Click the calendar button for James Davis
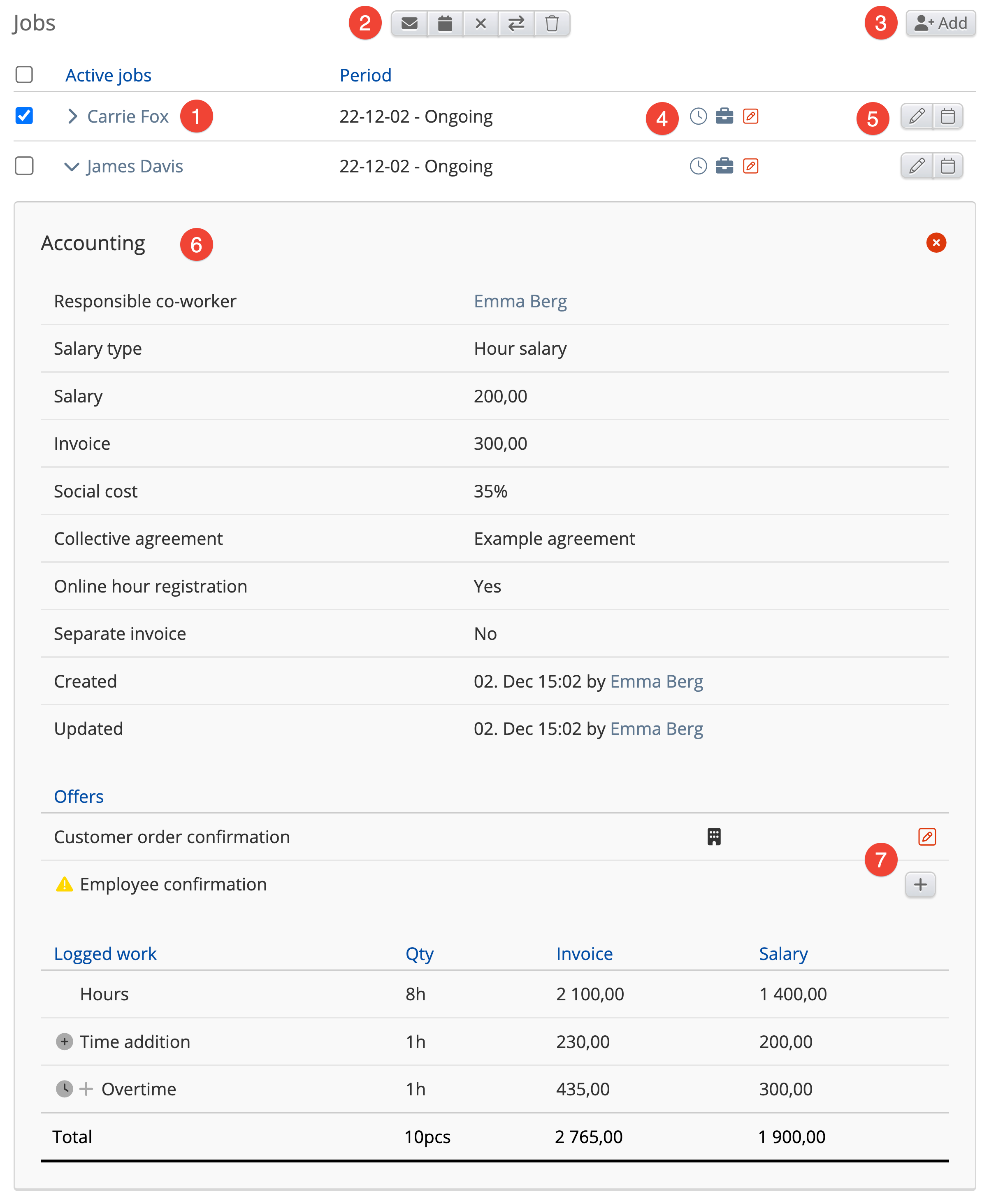This screenshot has width=989, height=1204. [x=947, y=166]
